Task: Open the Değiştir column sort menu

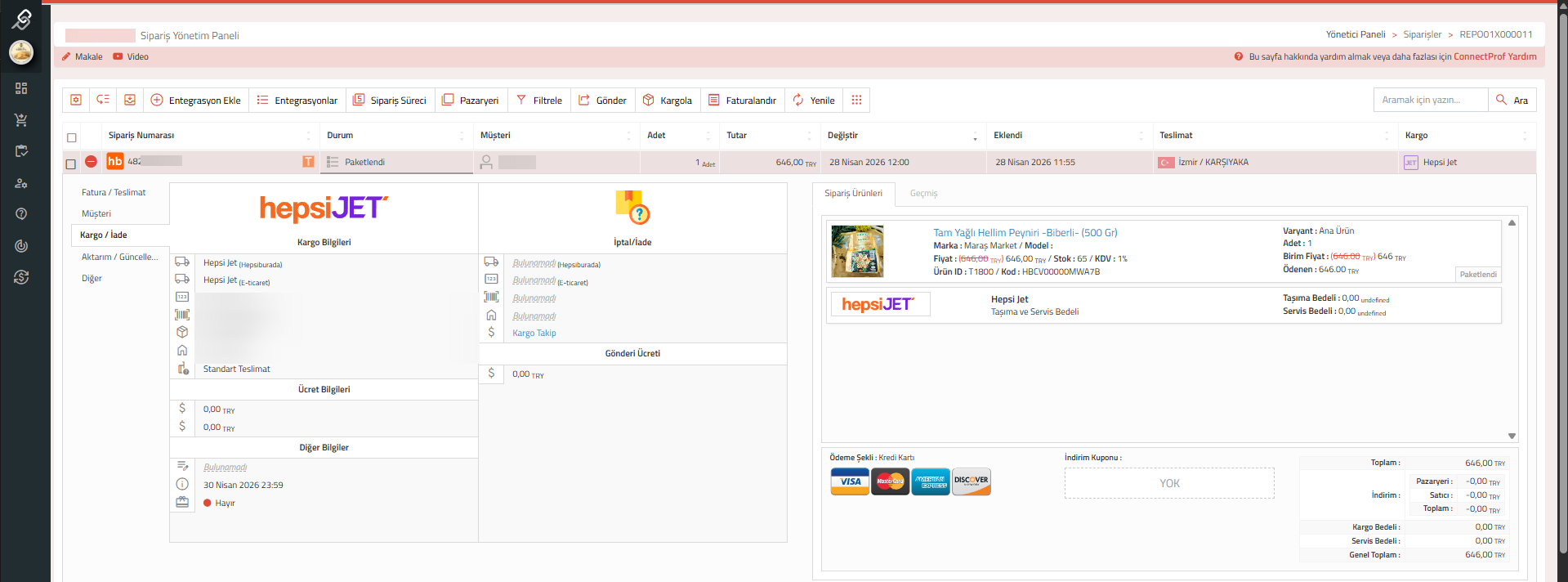Action: point(975,136)
